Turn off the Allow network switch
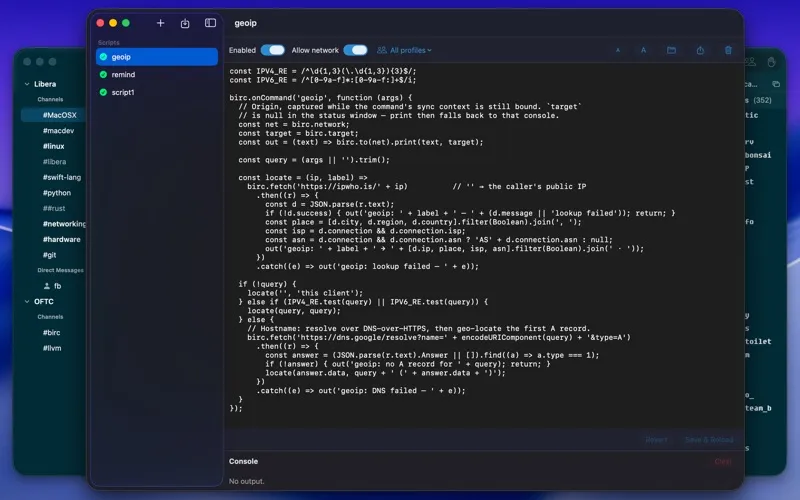Image resolution: width=800 pixels, height=500 pixels. [355, 50]
